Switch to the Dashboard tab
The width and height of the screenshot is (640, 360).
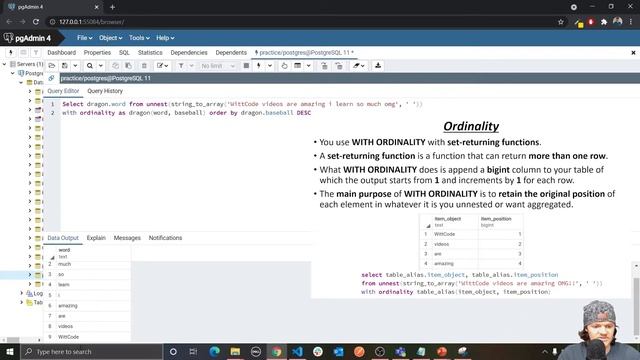(x=62, y=53)
